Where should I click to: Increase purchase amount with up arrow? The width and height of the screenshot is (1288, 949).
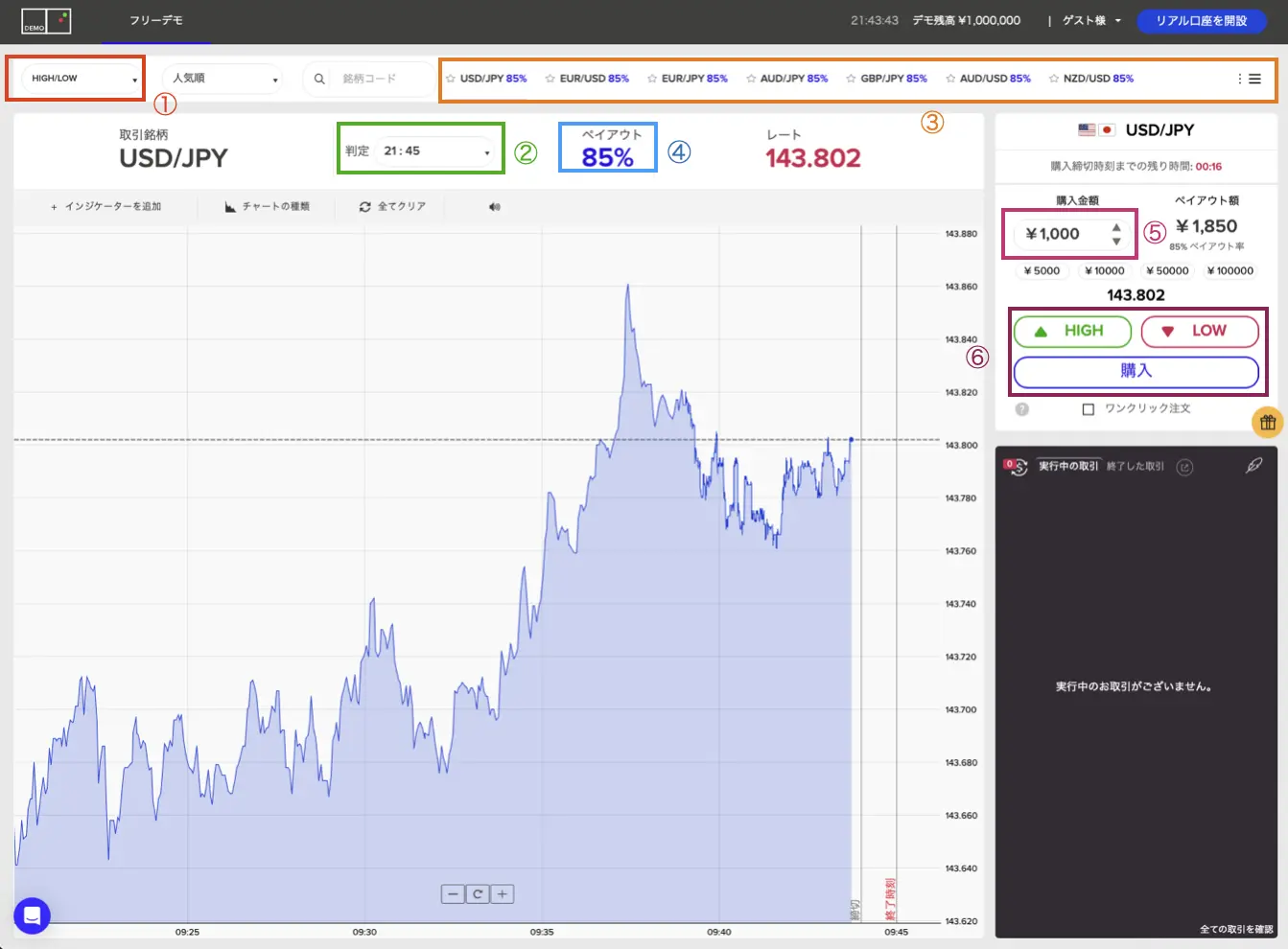pyautogui.click(x=1116, y=228)
